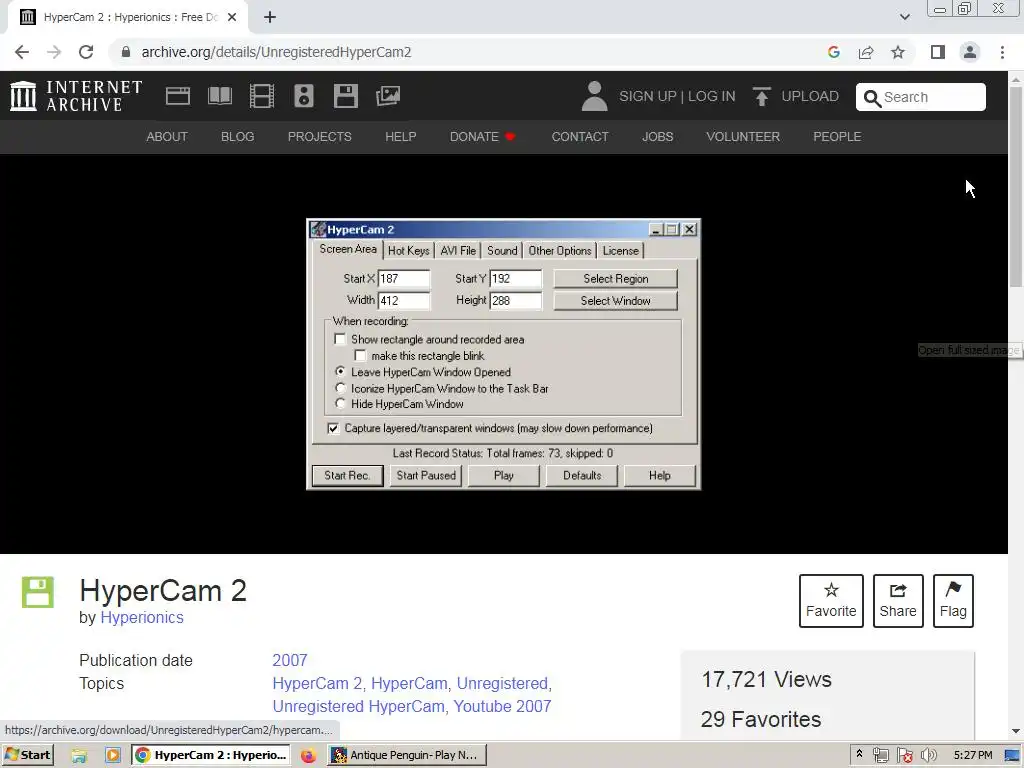Click the Upload arrow icon

[761, 96]
